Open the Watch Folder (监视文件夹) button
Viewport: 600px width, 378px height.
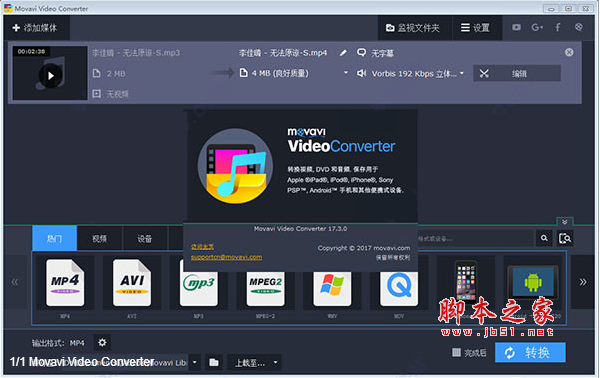tap(414, 28)
